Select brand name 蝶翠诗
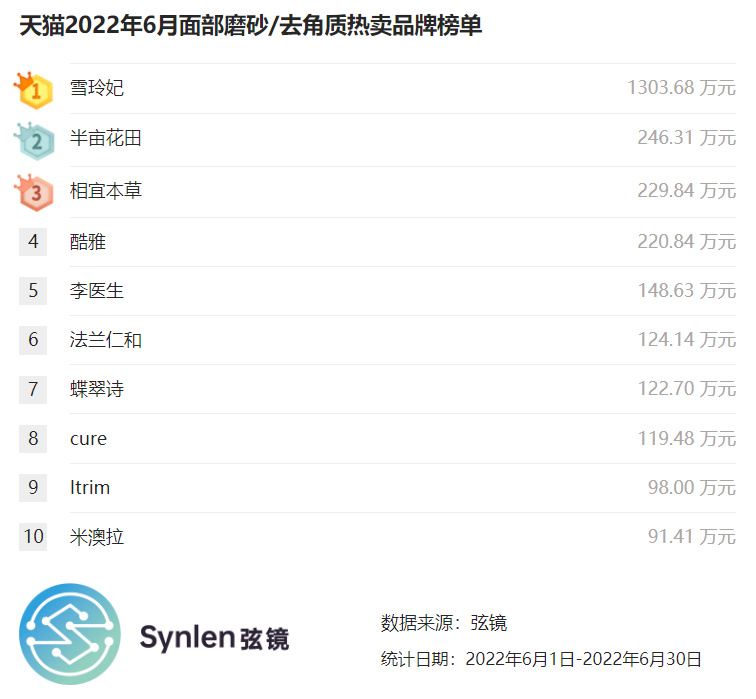 coord(97,389)
